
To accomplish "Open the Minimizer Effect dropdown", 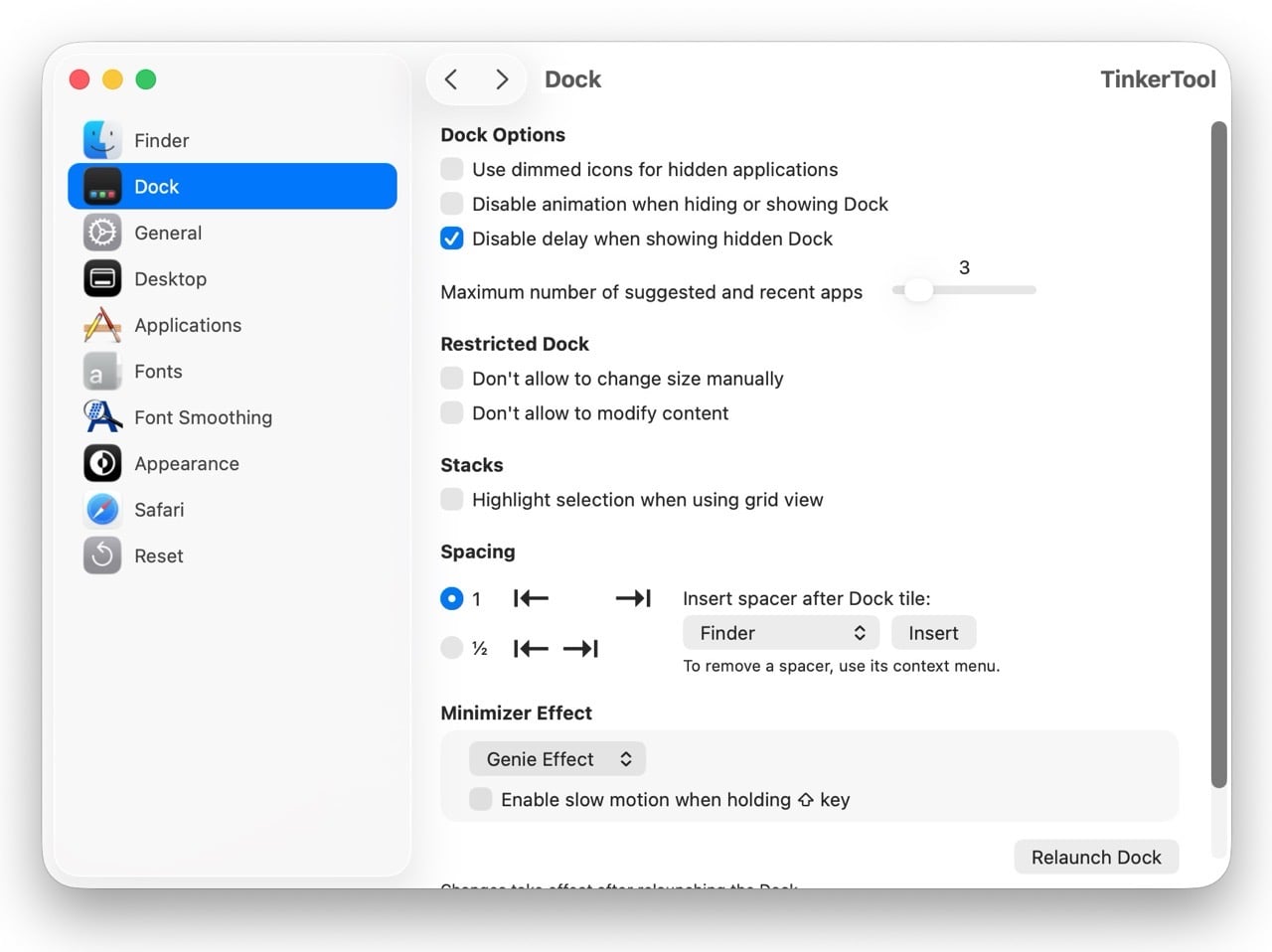I will coord(556,758).
